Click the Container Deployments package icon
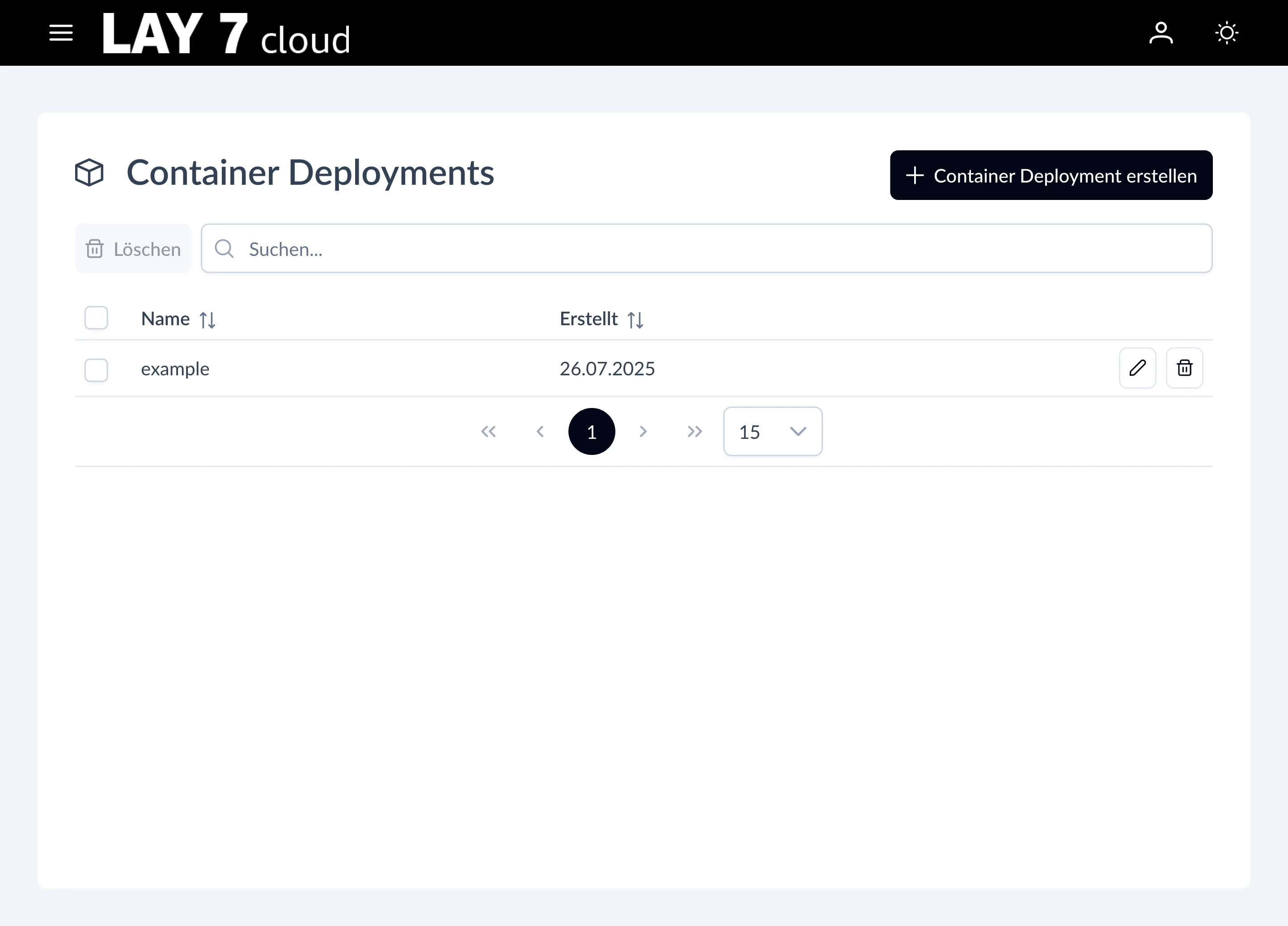Image resolution: width=1288 pixels, height=926 pixels. (90, 172)
